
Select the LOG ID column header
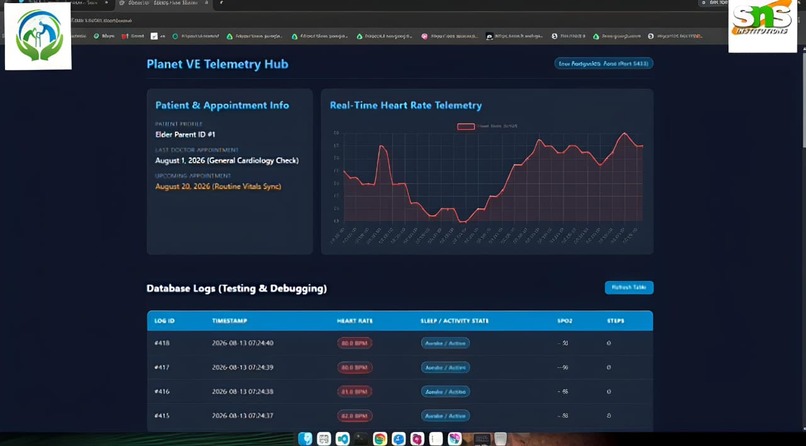click(x=164, y=321)
